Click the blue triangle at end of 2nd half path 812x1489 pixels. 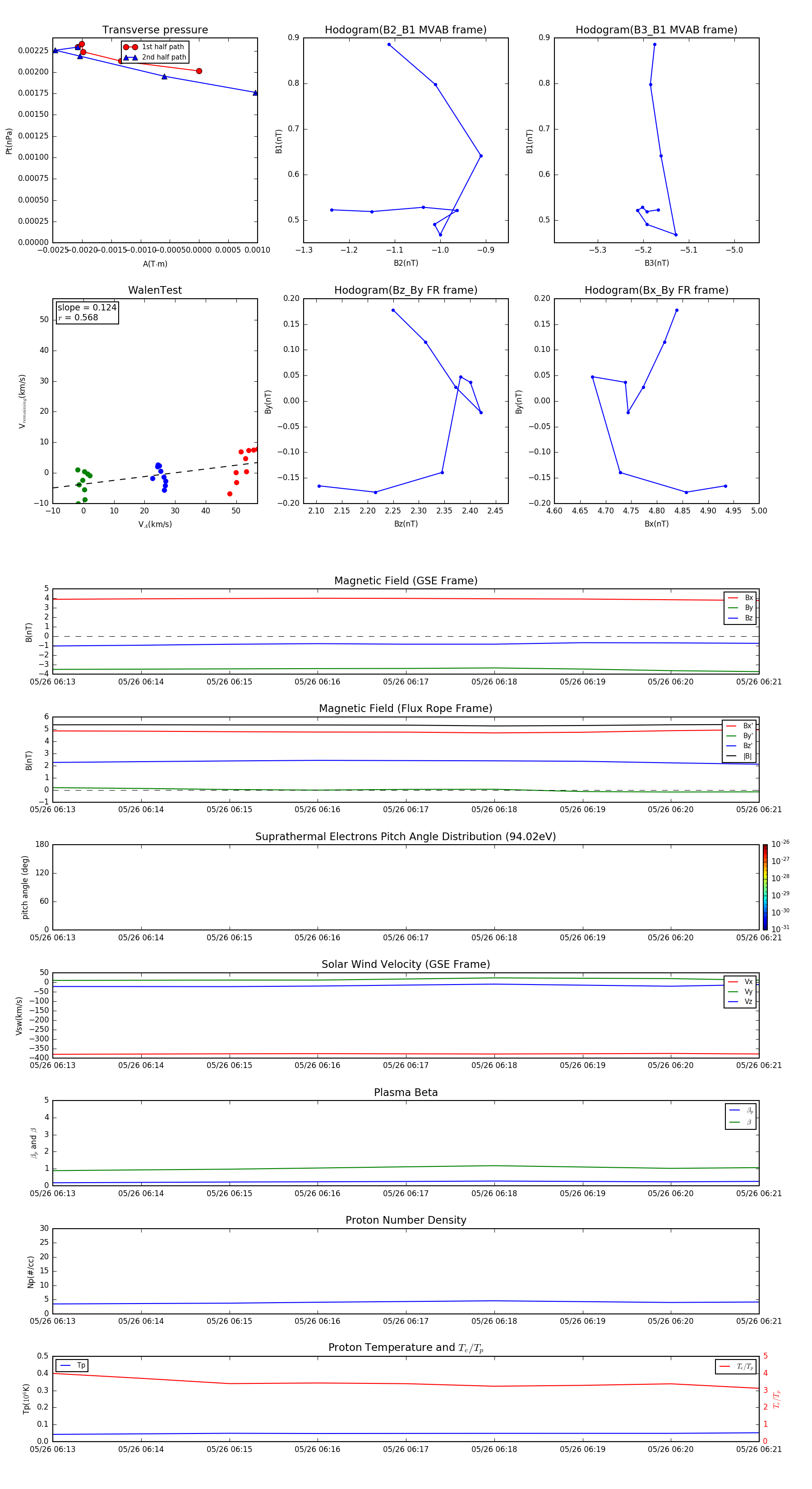(255, 92)
